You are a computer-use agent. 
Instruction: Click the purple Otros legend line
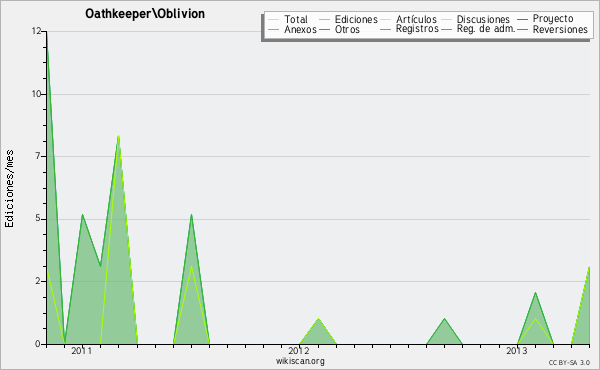point(324,29)
